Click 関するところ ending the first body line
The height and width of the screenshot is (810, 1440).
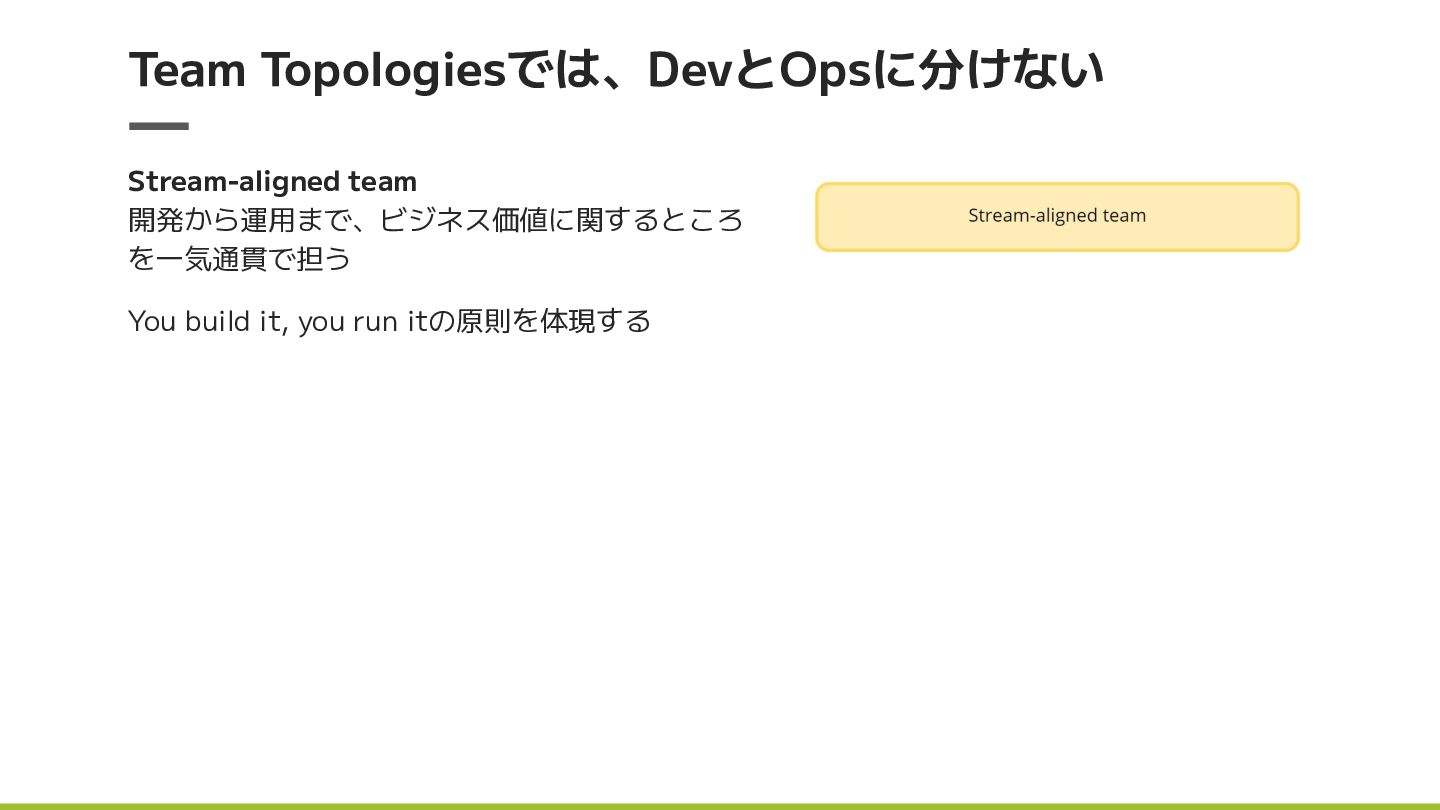coord(660,219)
